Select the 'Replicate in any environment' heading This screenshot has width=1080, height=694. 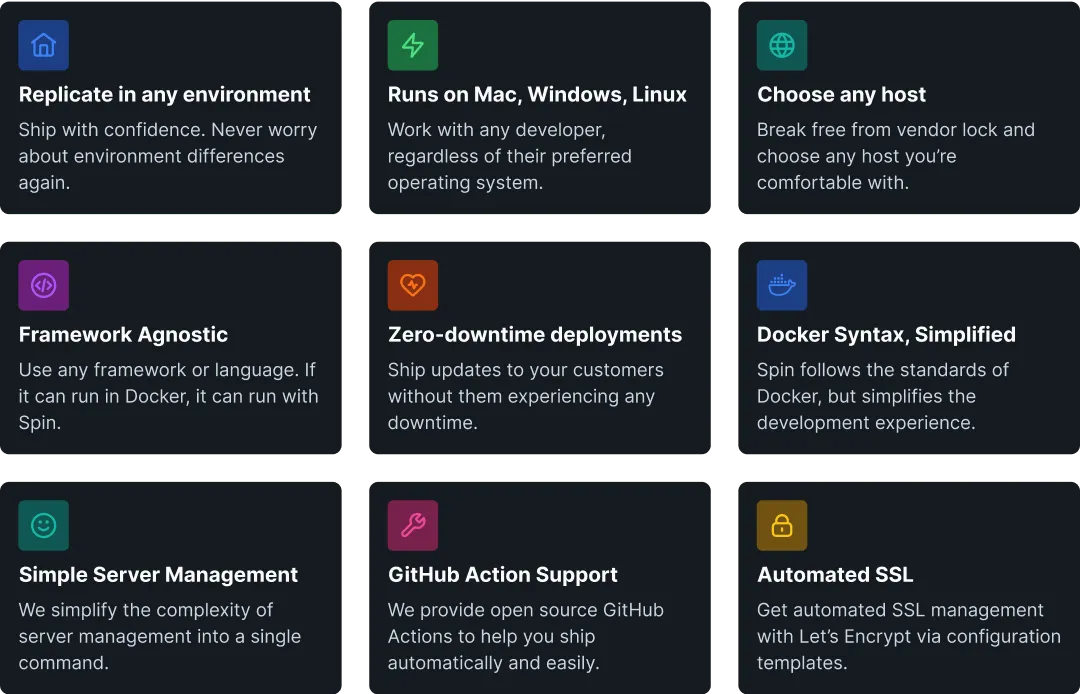tap(165, 94)
